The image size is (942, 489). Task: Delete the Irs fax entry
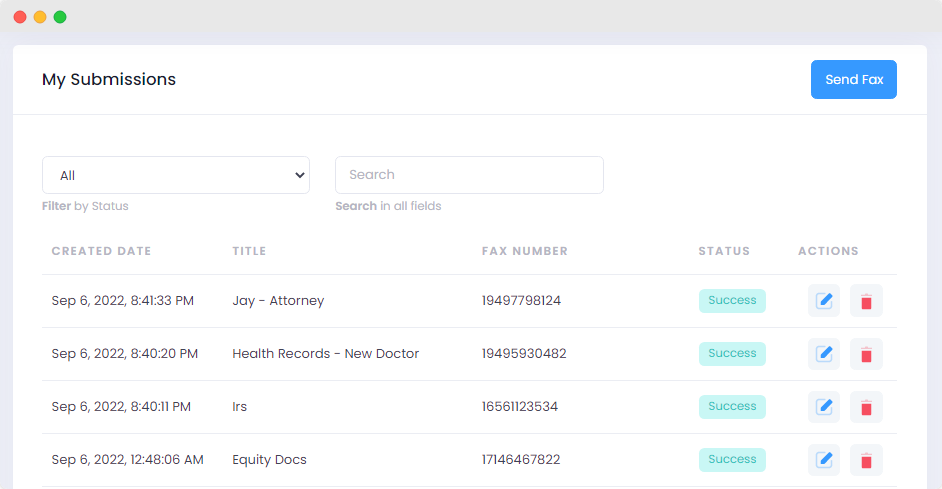(x=866, y=407)
